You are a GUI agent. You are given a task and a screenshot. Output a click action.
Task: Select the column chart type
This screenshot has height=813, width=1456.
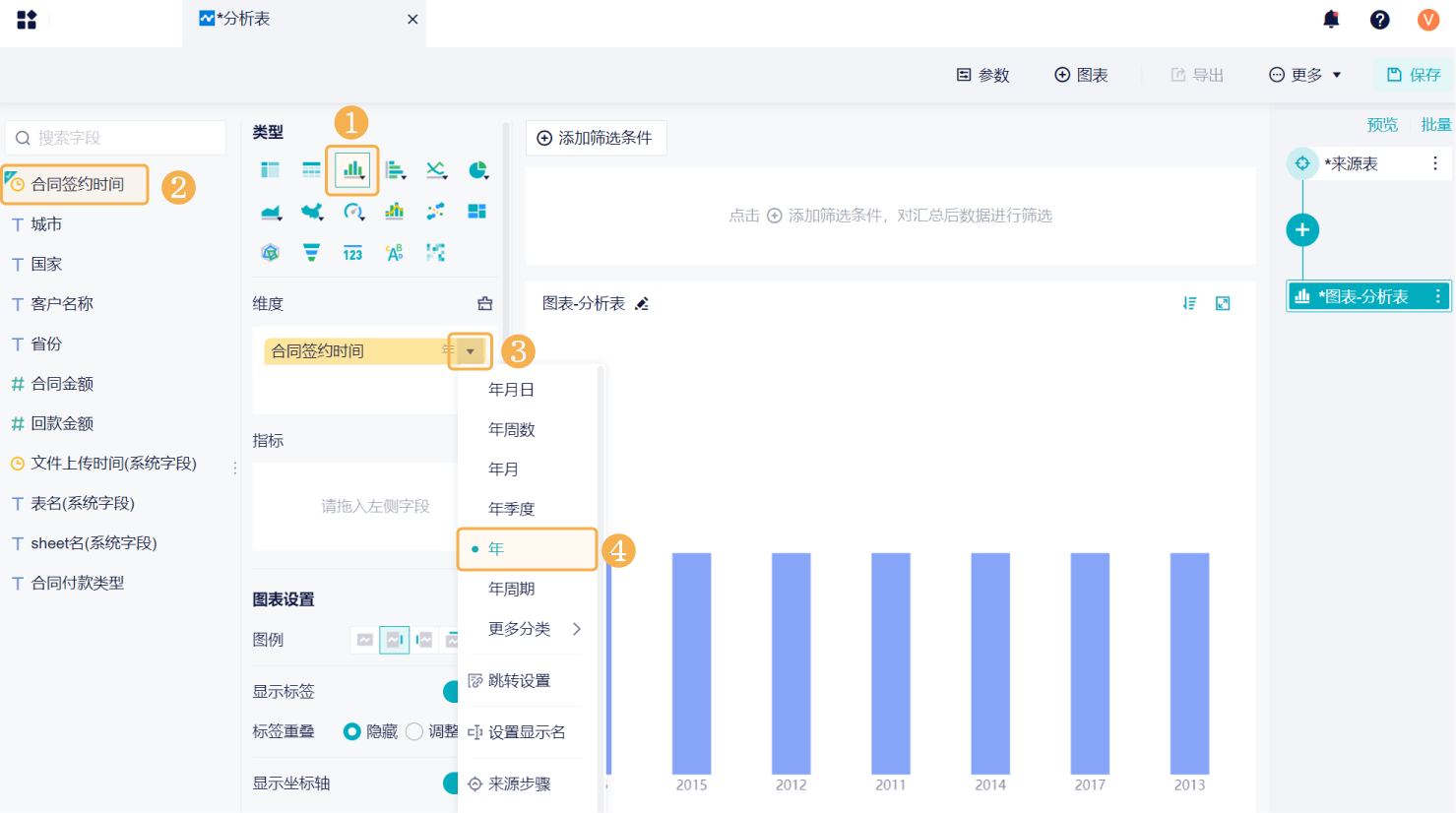352,170
